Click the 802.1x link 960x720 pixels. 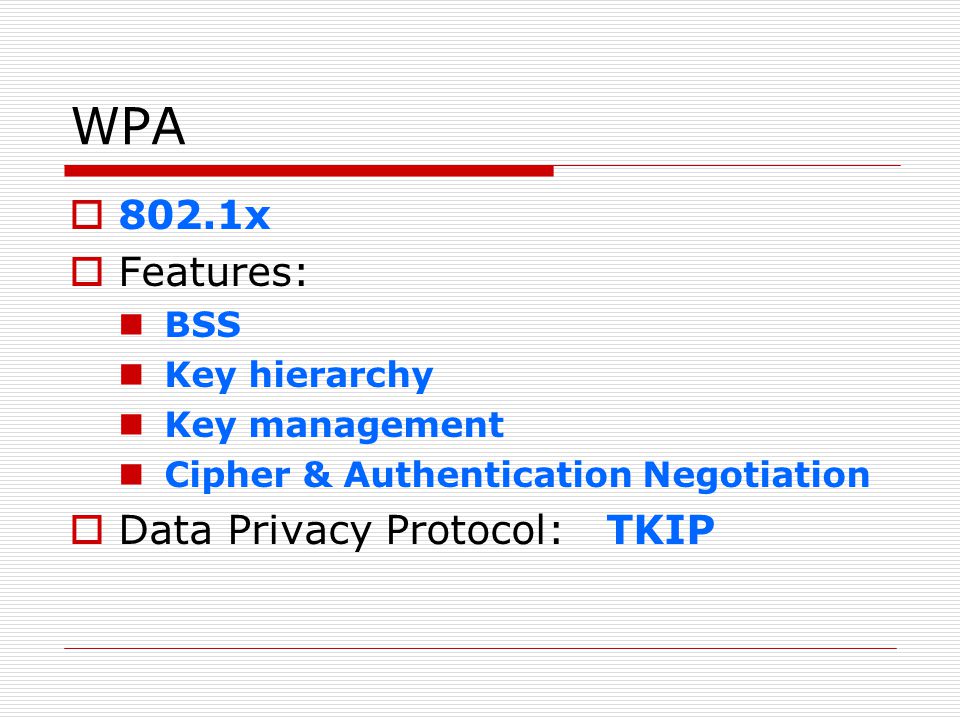pos(195,216)
